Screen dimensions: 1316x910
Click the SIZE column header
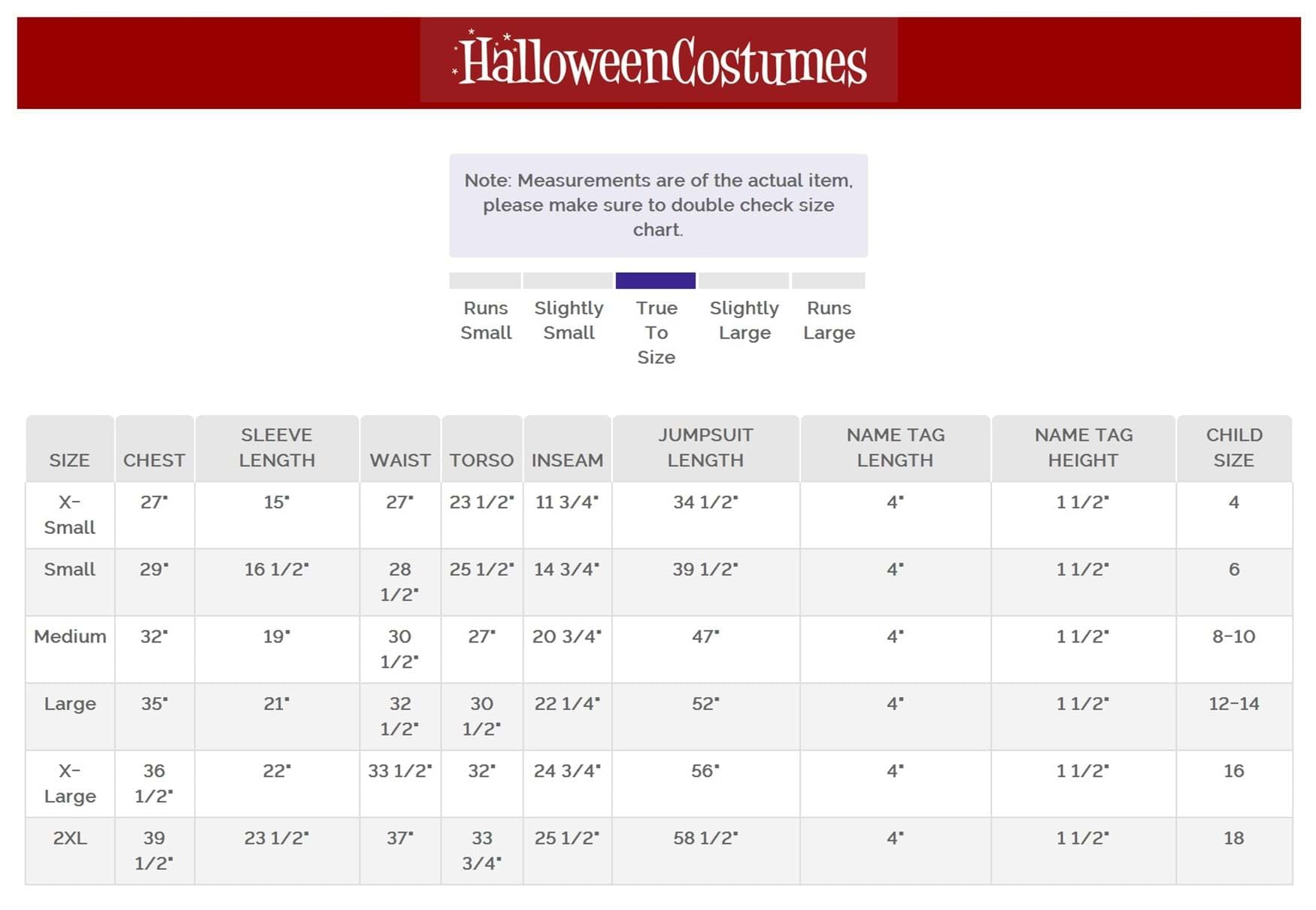click(x=69, y=460)
